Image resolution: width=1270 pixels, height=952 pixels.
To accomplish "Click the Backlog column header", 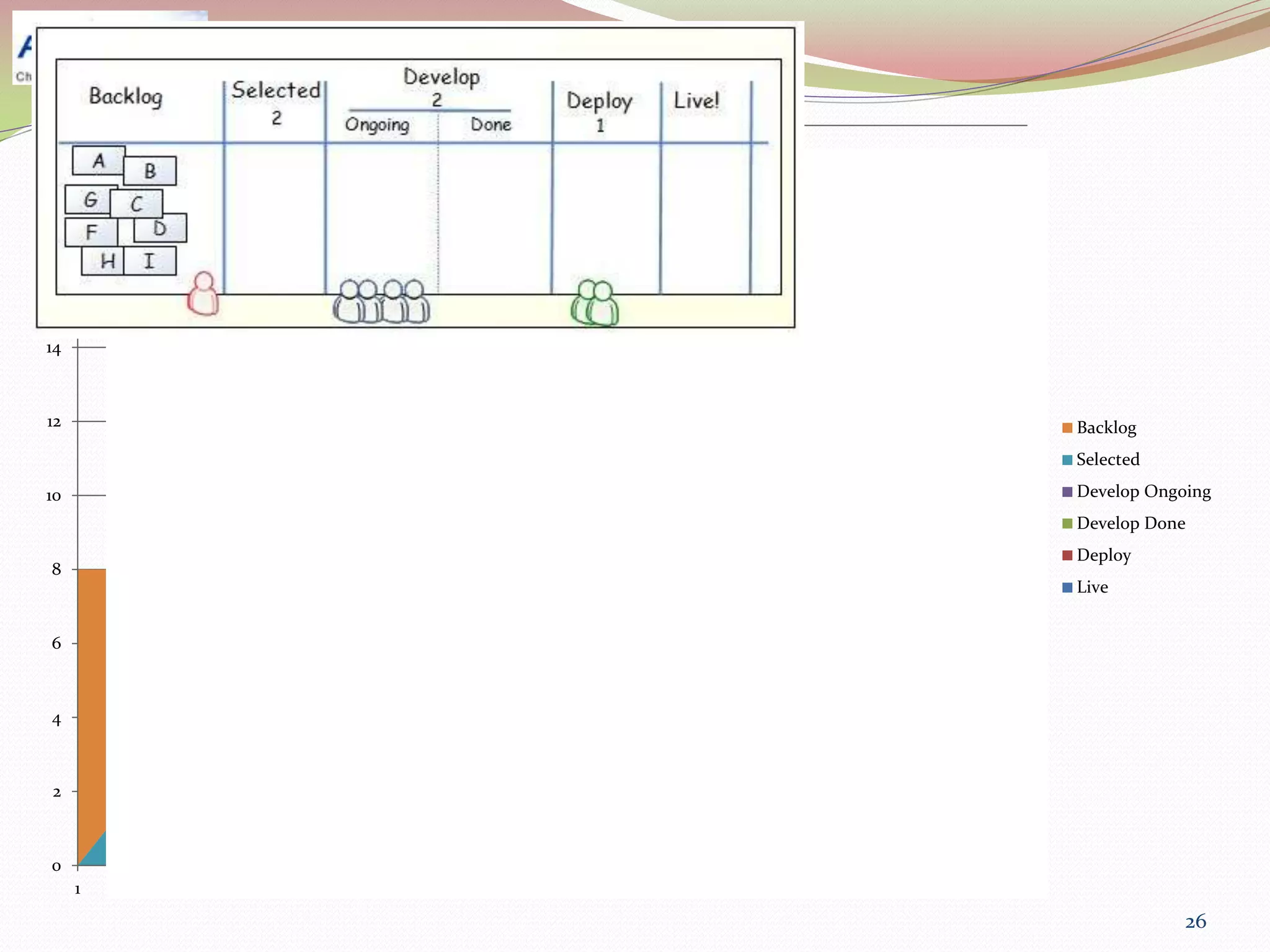I will click(x=126, y=97).
